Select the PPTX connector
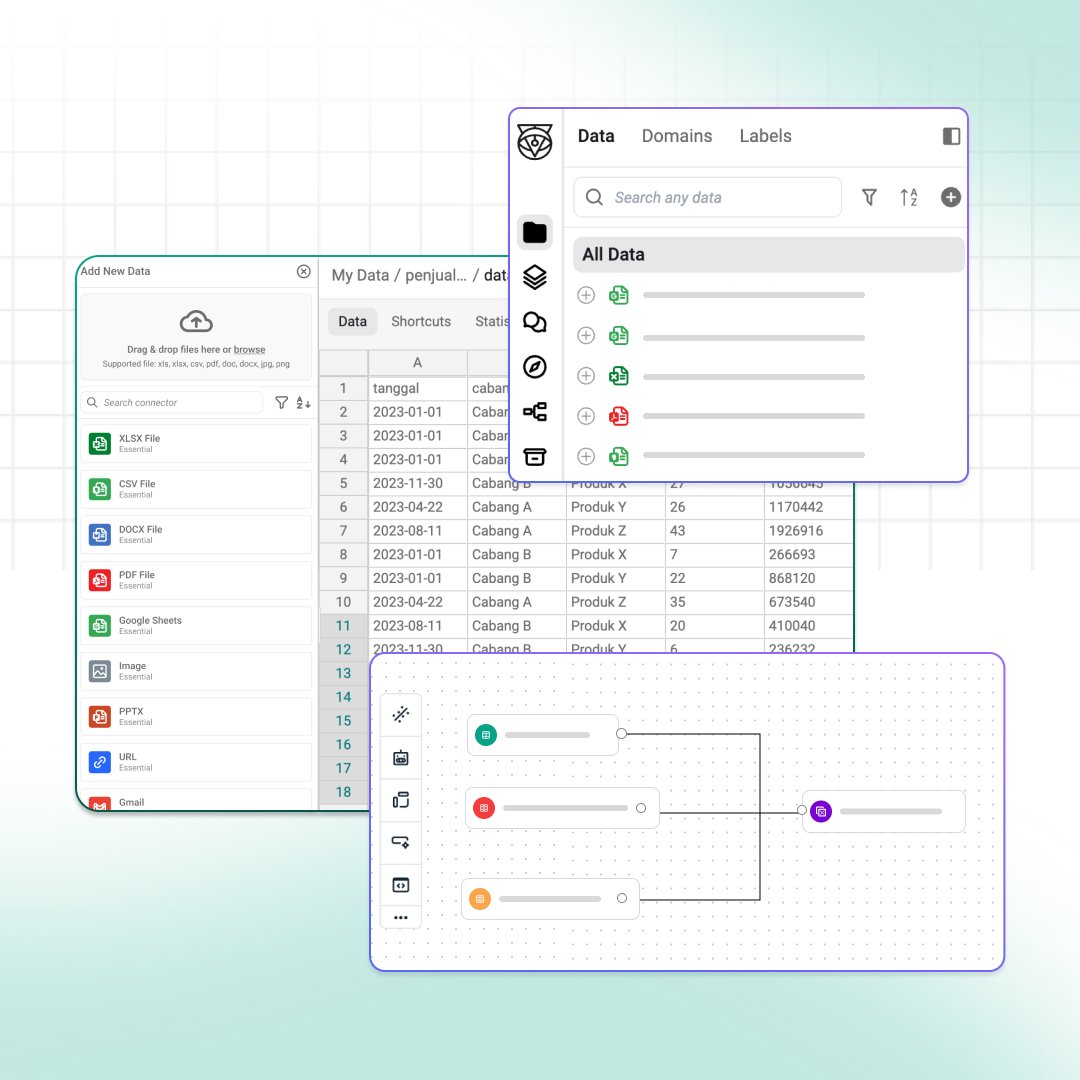1080x1080 pixels. click(x=196, y=716)
